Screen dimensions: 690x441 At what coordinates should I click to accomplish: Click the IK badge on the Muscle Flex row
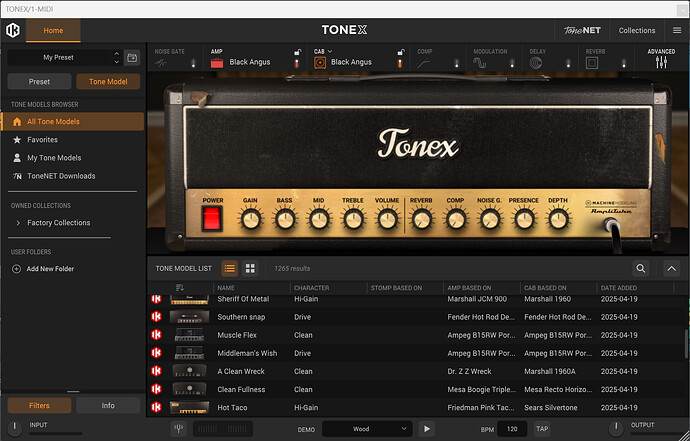tap(156, 335)
